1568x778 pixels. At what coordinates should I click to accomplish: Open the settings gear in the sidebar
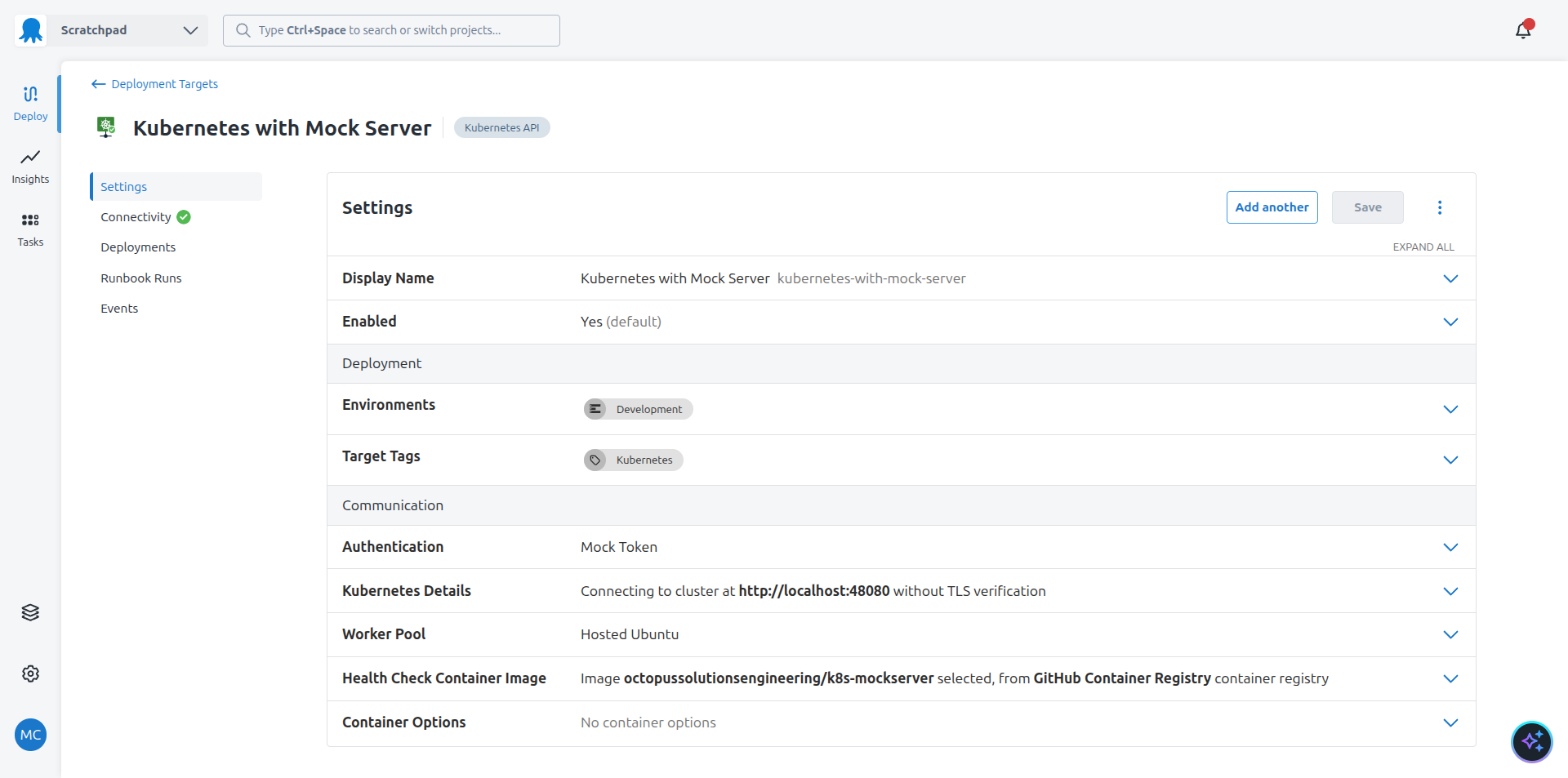pos(30,674)
